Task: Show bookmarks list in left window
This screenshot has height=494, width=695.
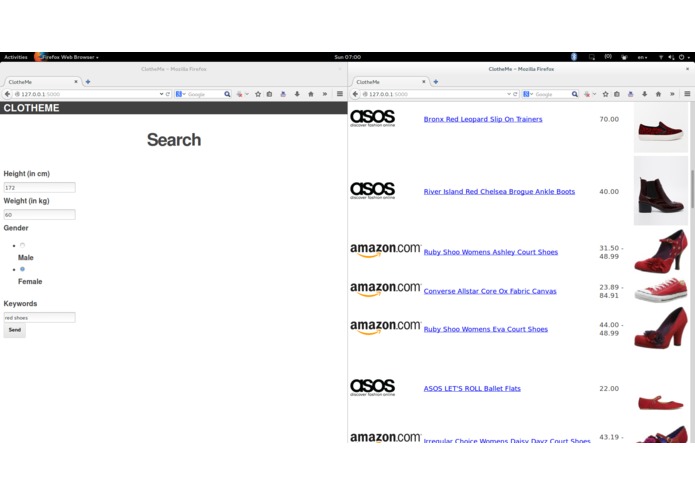Action: pos(269,94)
